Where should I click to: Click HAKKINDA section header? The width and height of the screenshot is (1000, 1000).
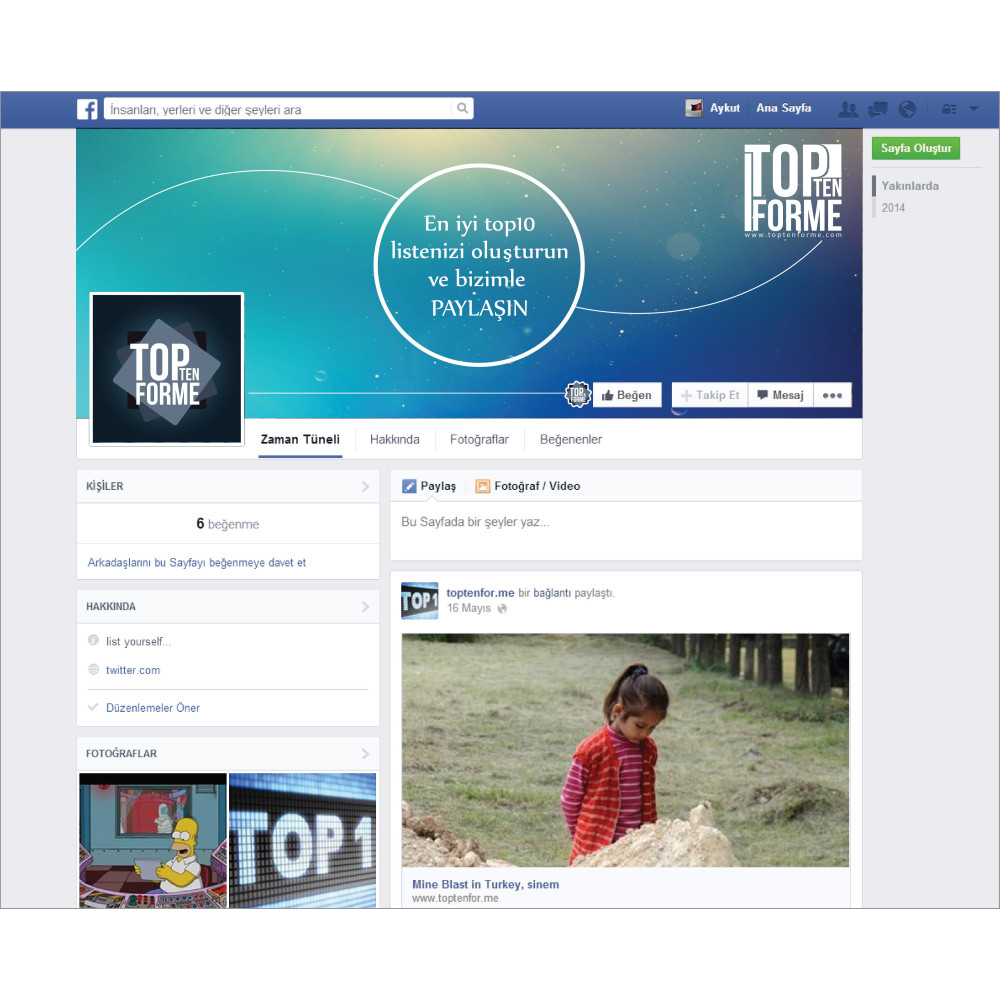tap(111, 607)
